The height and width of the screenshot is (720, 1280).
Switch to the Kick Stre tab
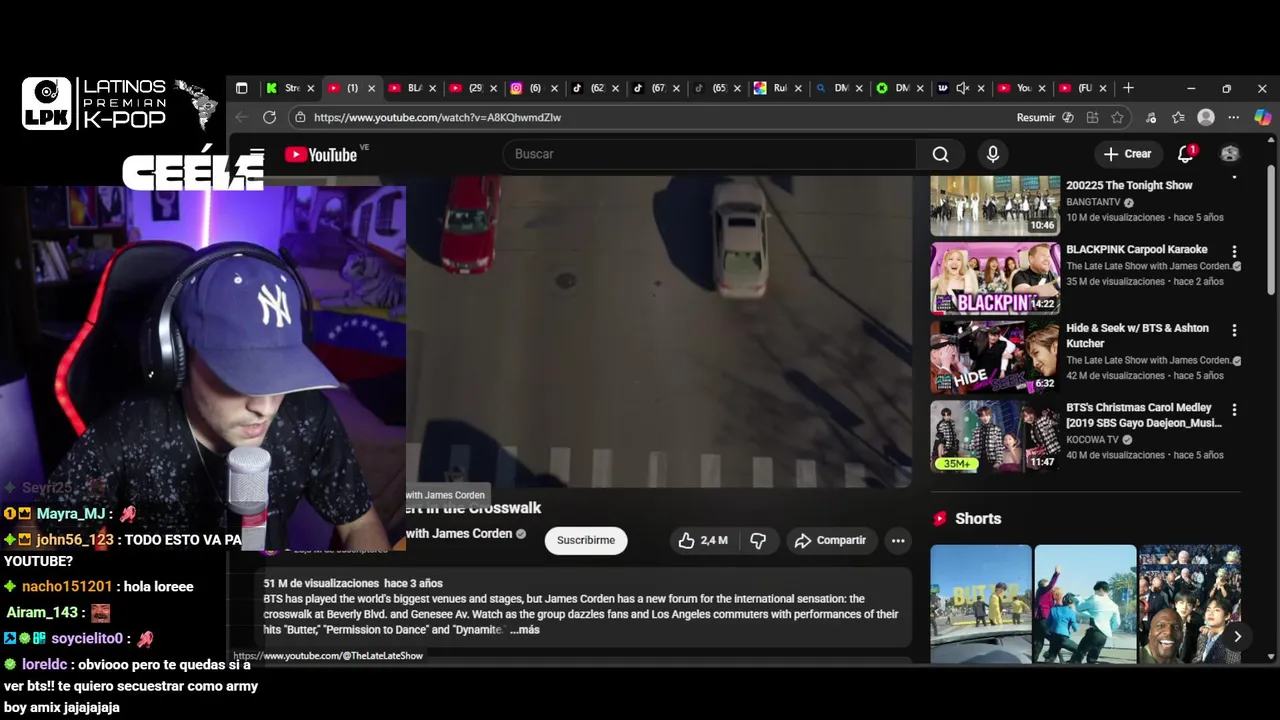pos(290,88)
